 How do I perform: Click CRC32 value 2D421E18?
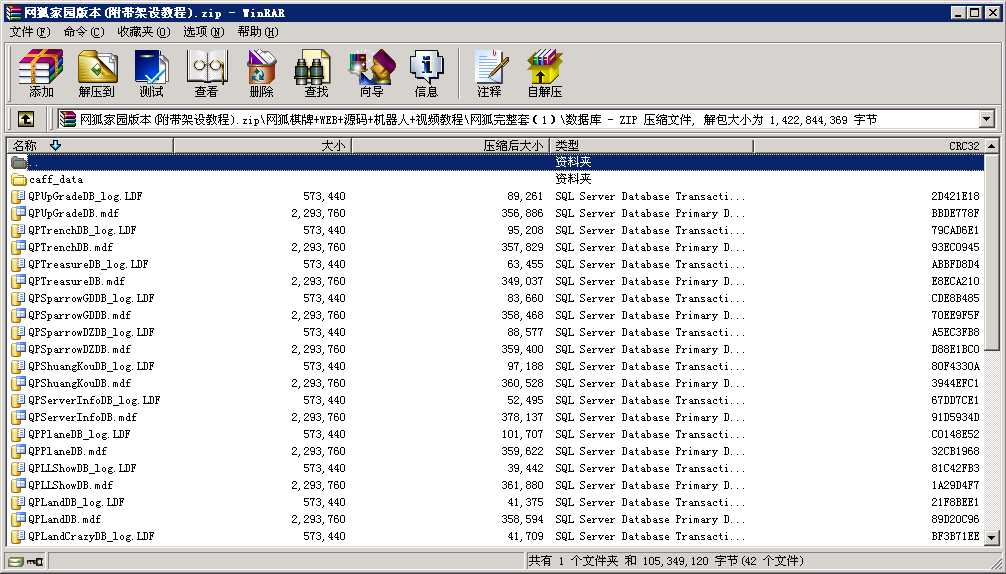point(955,196)
